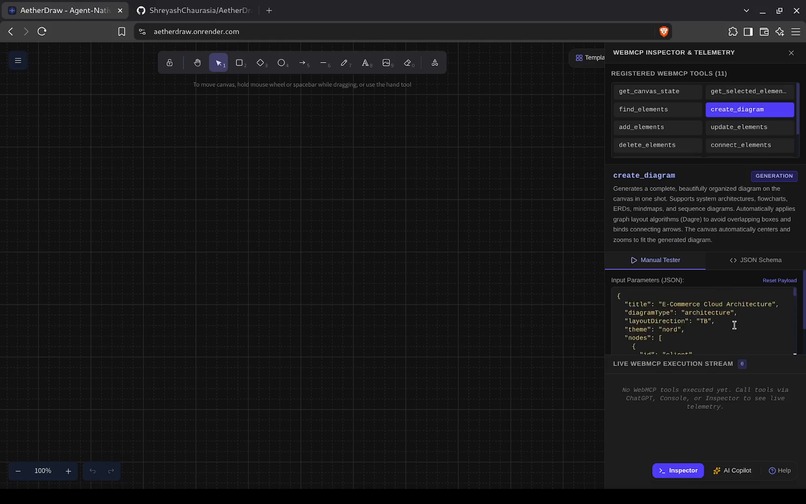Screen dimensions: 806x504
Task: Go back in browser history
Action: click(10, 31)
